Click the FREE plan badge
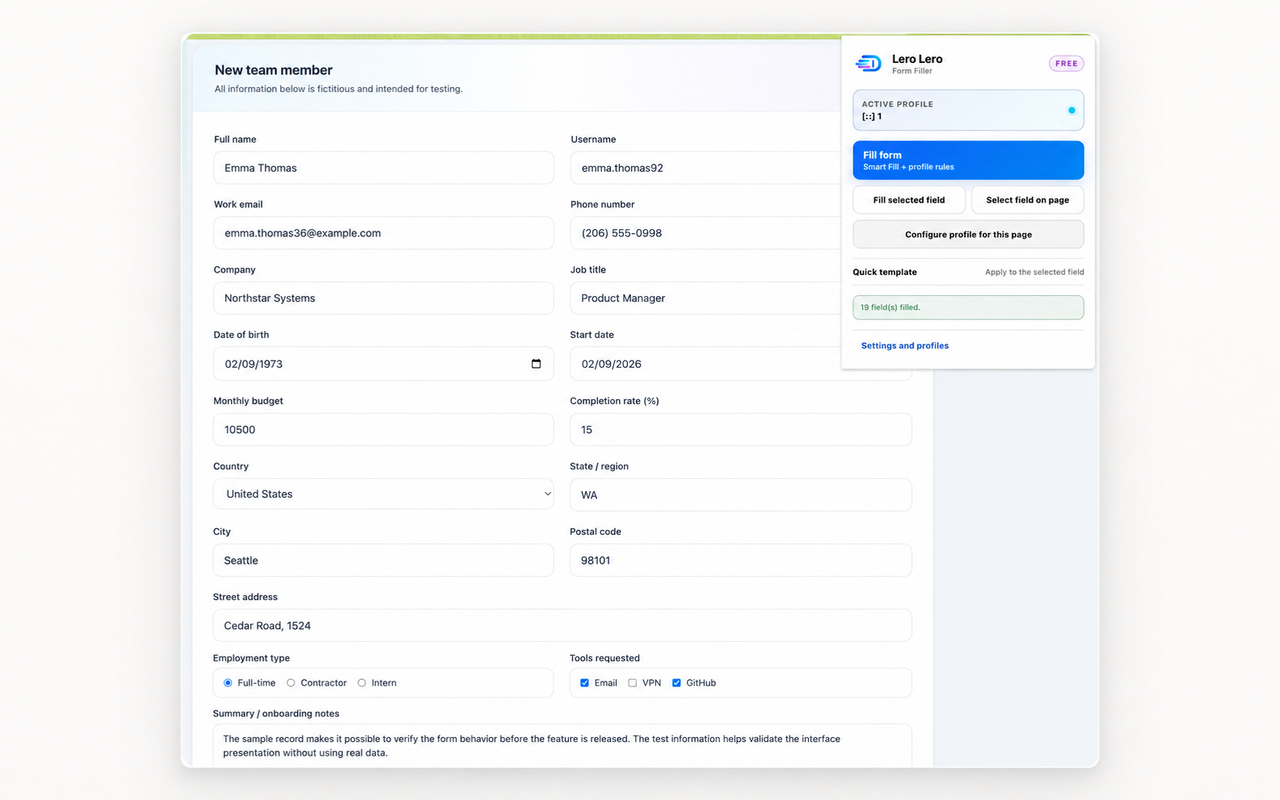1280x800 pixels. [1066, 63]
